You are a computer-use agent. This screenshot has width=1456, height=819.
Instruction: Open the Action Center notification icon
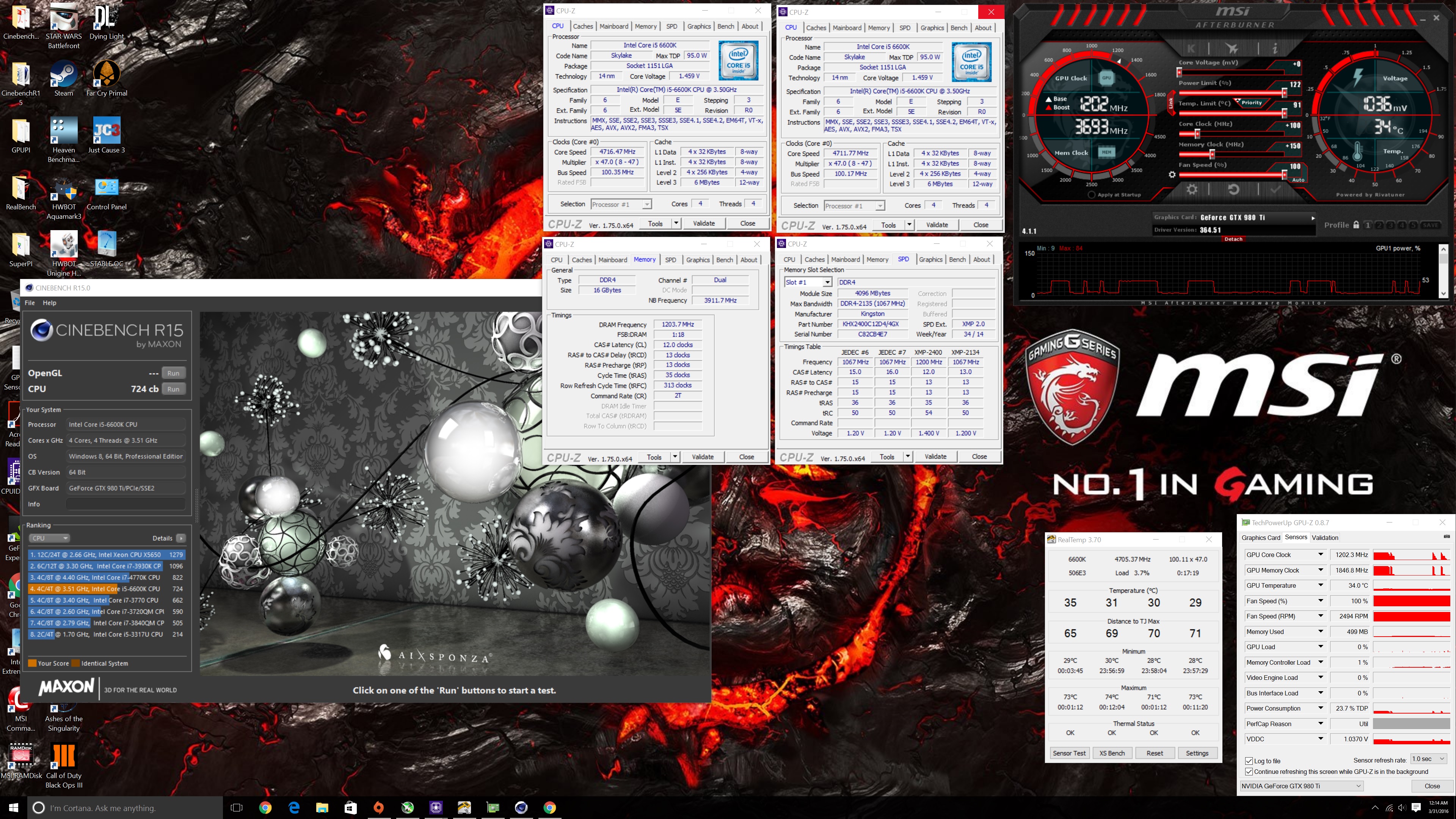pyautogui.click(x=1416, y=808)
